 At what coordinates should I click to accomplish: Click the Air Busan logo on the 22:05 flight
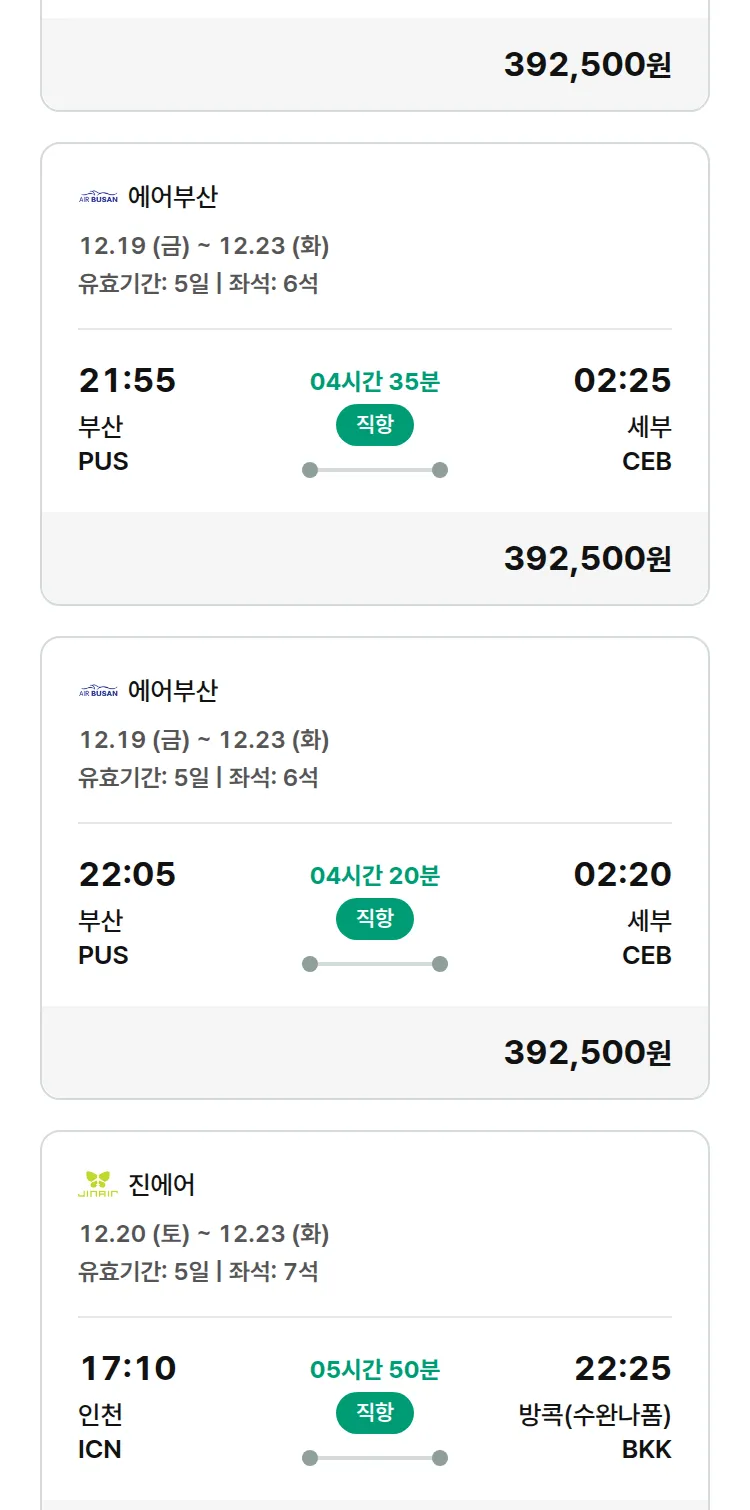coord(98,691)
